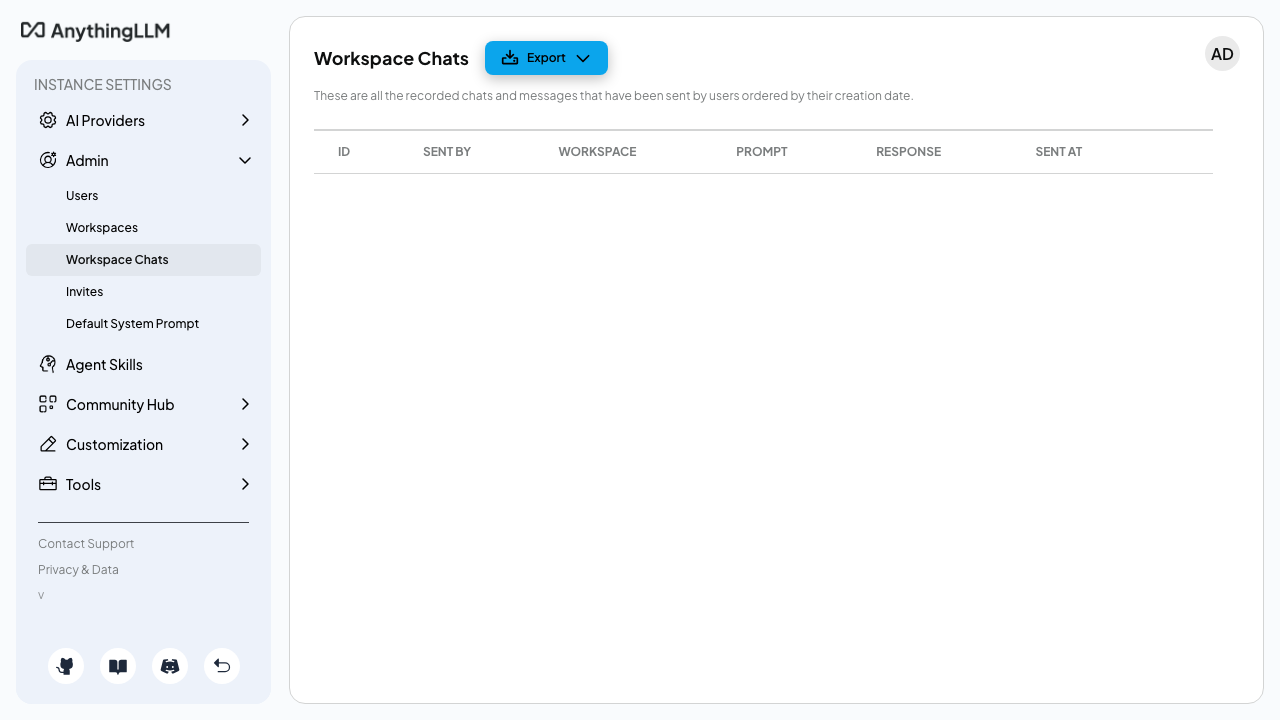Expand the Community Hub chevron
Viewport: 1280px width, 720px height.
[245, 404]
